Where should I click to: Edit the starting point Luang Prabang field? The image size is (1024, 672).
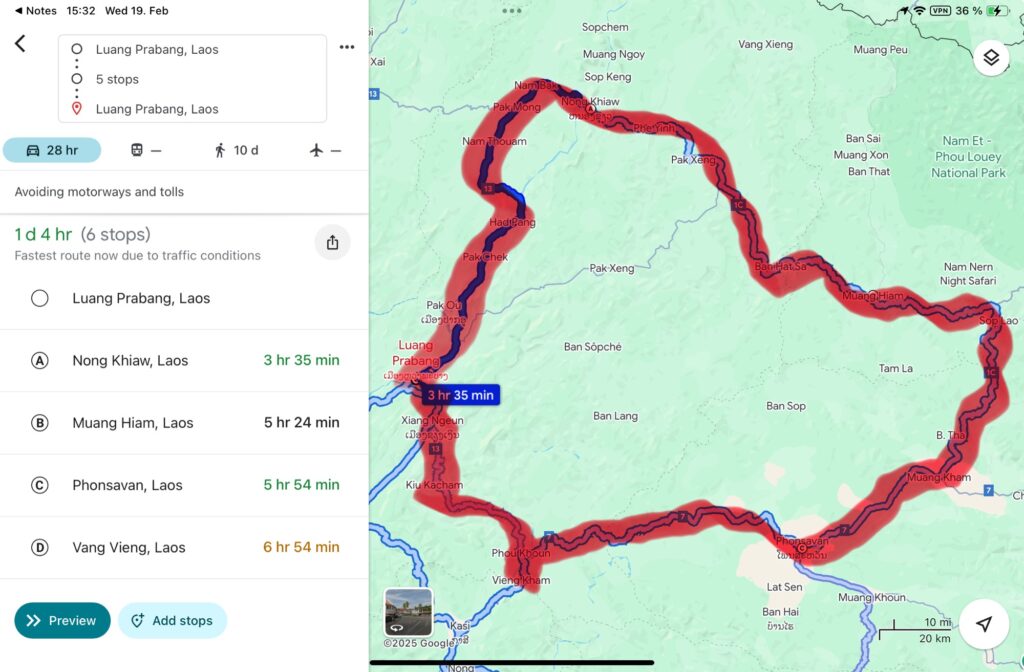pos(157,49)
